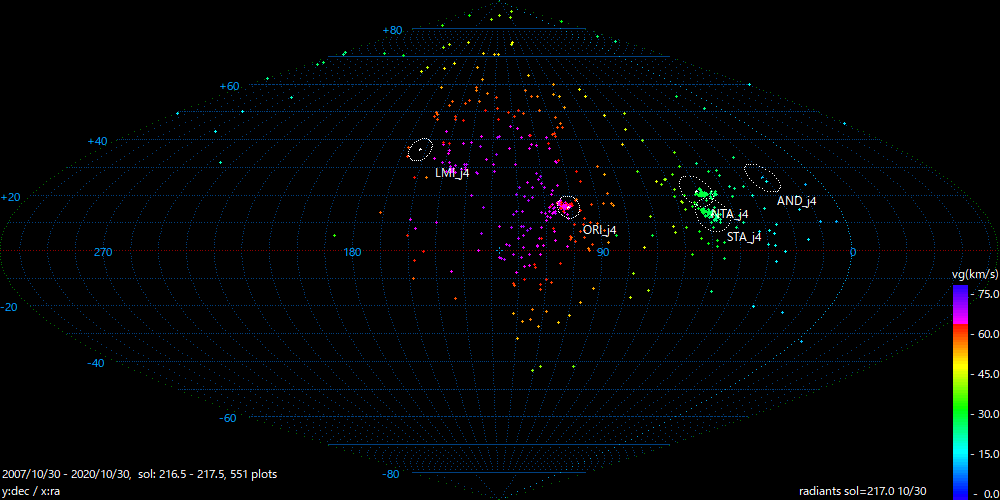Select the ORI_j4 shower label
The height and width of the screenshot is (500, 1000).
(599, 230)
